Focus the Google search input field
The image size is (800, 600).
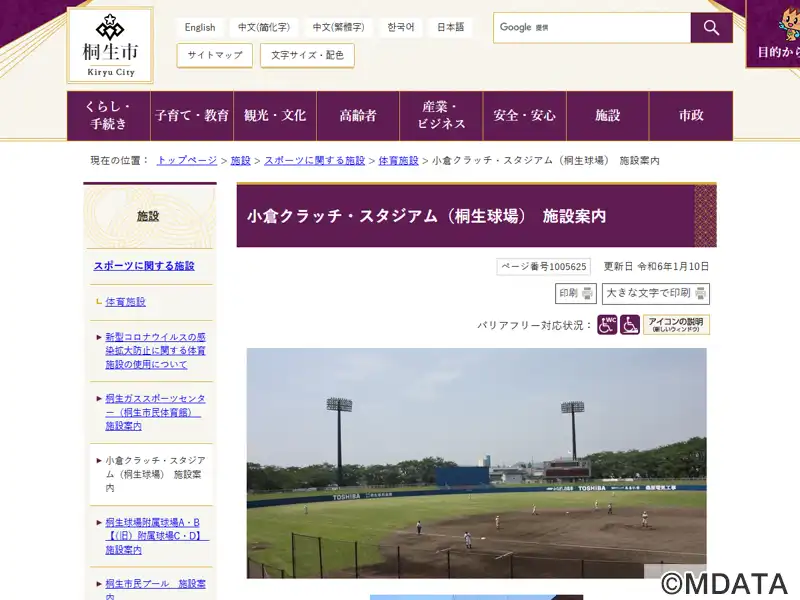592,28
